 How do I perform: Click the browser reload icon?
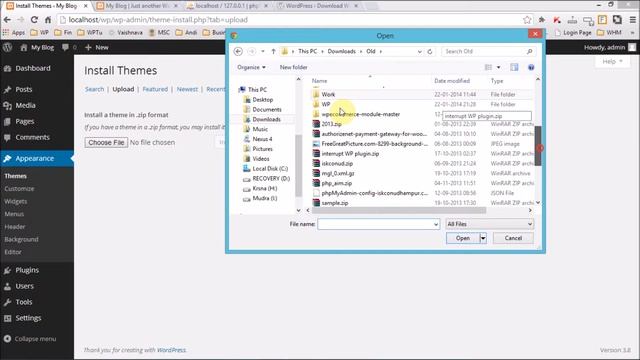[34, 20]
